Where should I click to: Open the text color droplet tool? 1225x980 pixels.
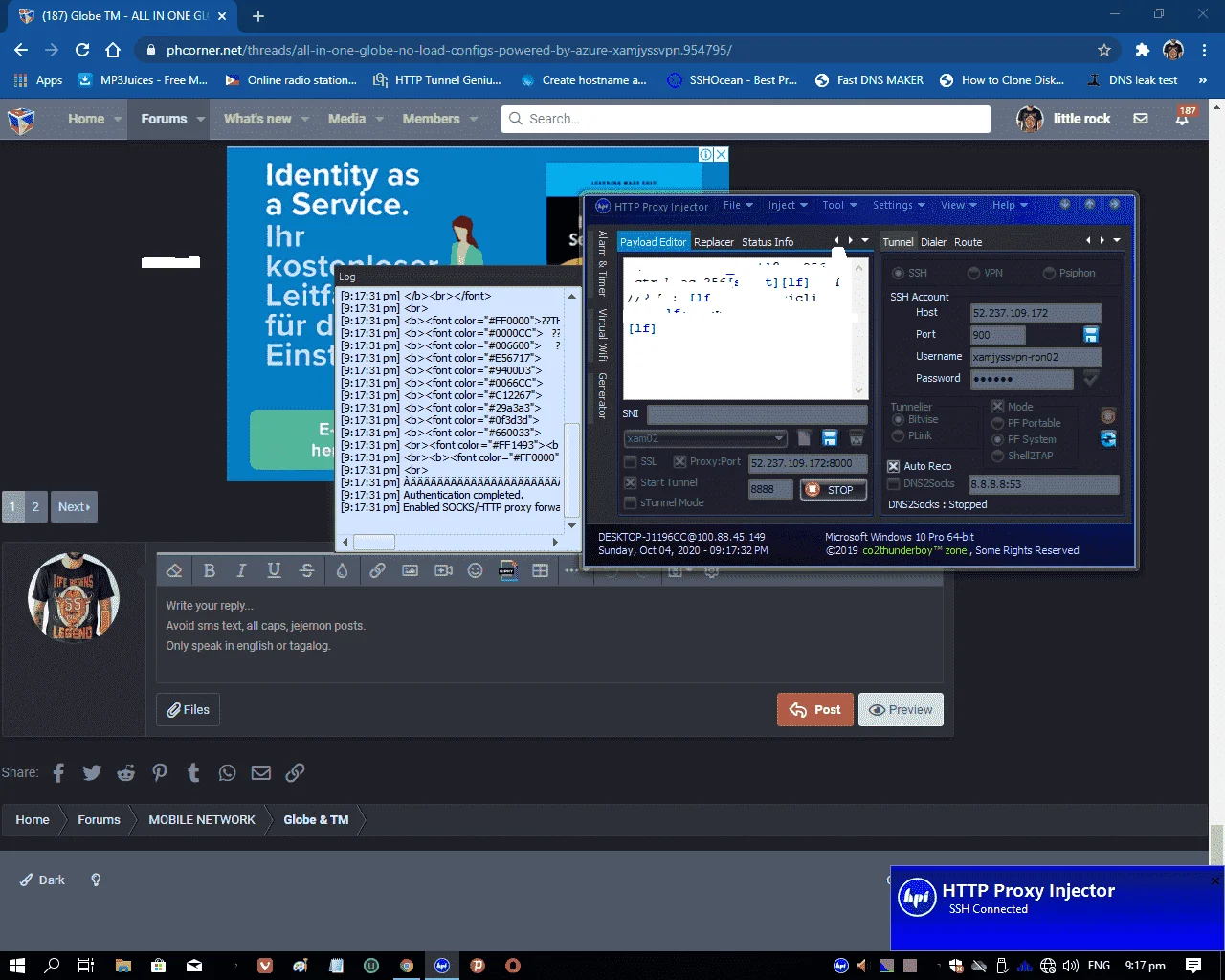(x=342, y=570)
